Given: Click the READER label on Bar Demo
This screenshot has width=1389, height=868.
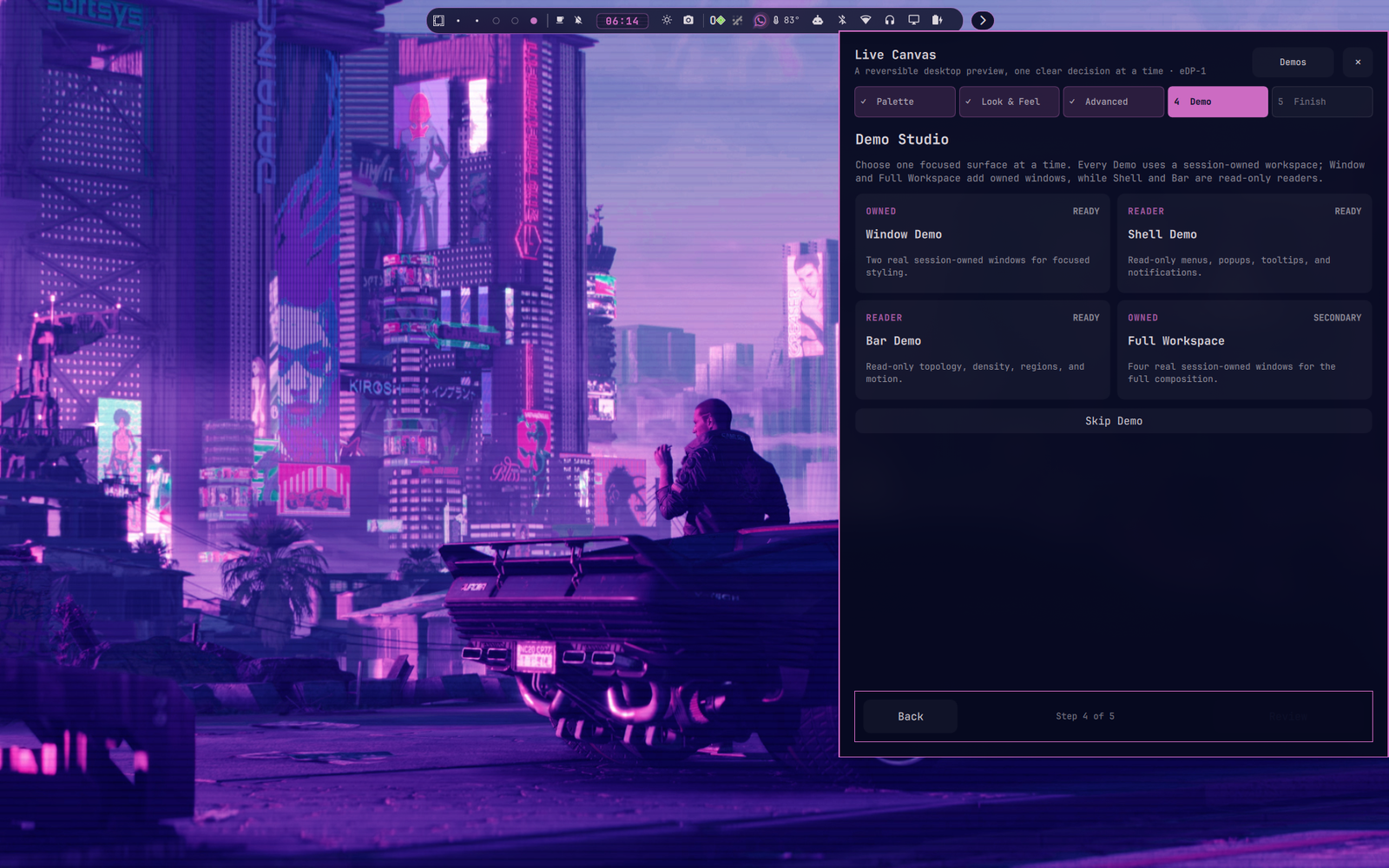Looking at the screenshot, I should pos(884,318).
